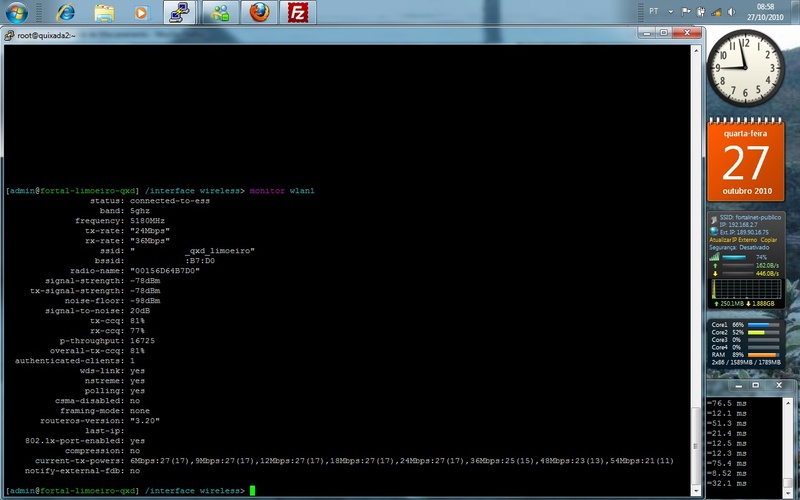The image size is (800, 500).
Task: Click the '=76.5 ms' line in ping window
Action: 727,403
